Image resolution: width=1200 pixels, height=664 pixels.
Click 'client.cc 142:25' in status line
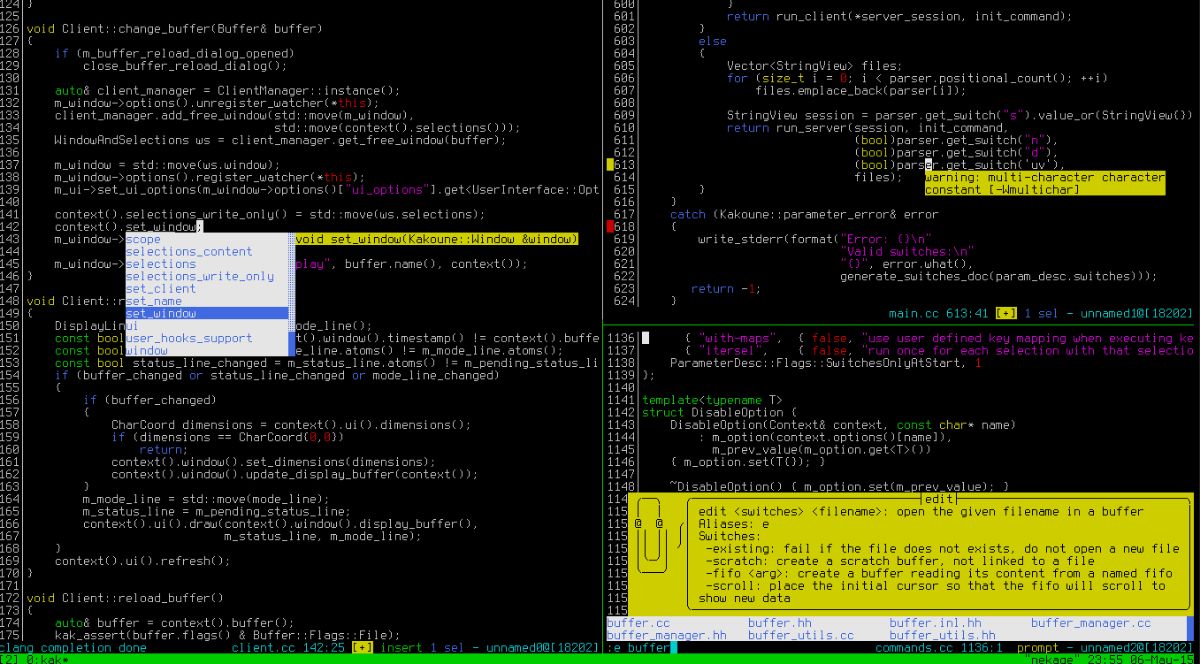point(288,648)
